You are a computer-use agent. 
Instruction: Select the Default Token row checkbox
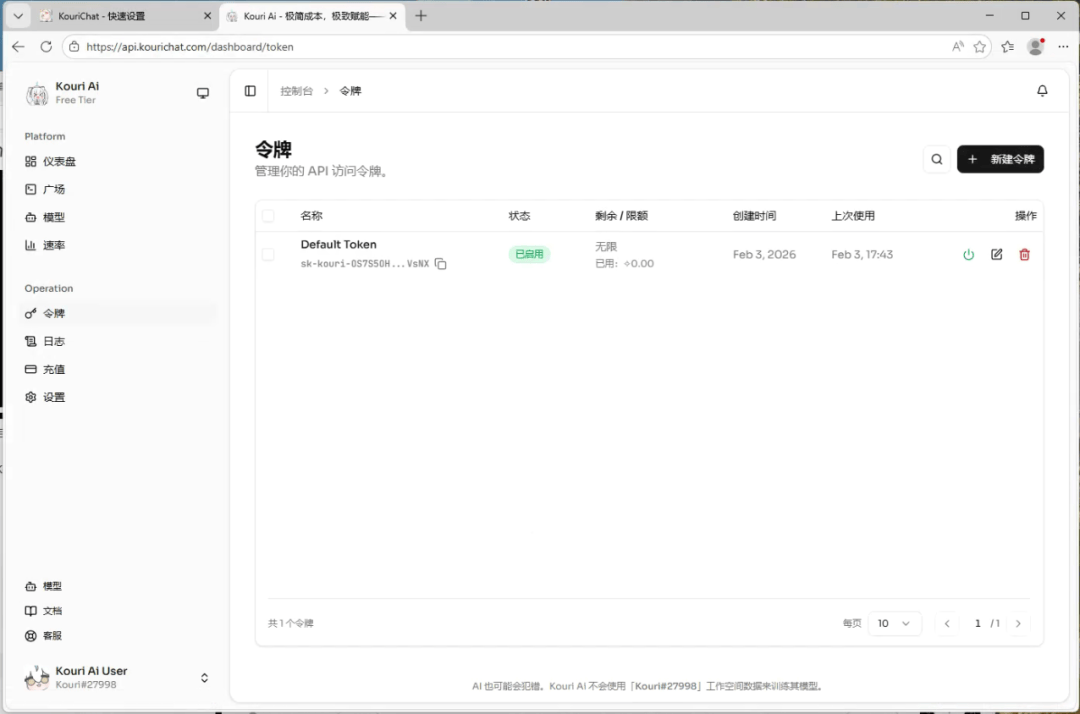coord(268,255)
